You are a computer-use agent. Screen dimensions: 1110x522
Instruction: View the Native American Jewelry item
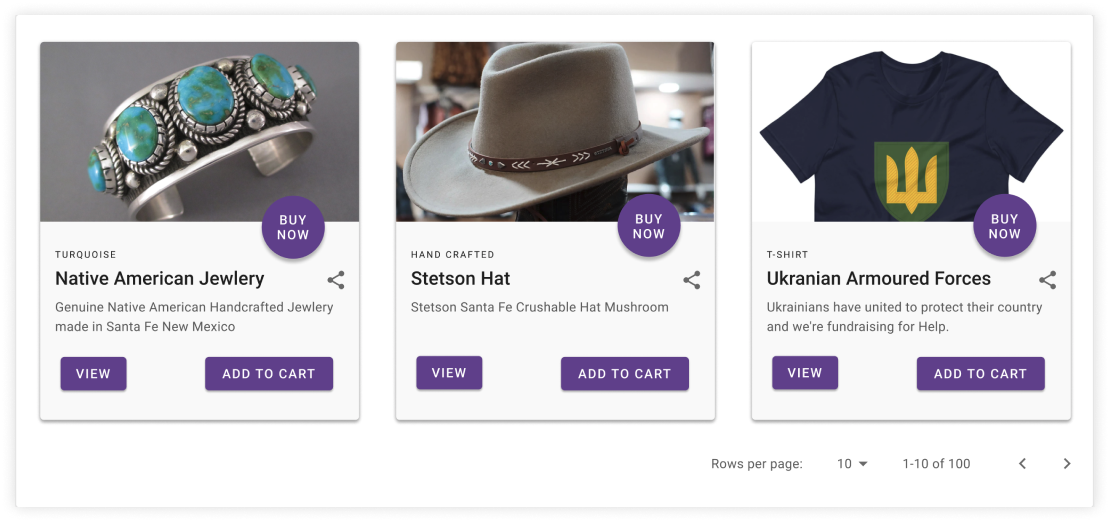click(x=93, y=374)
